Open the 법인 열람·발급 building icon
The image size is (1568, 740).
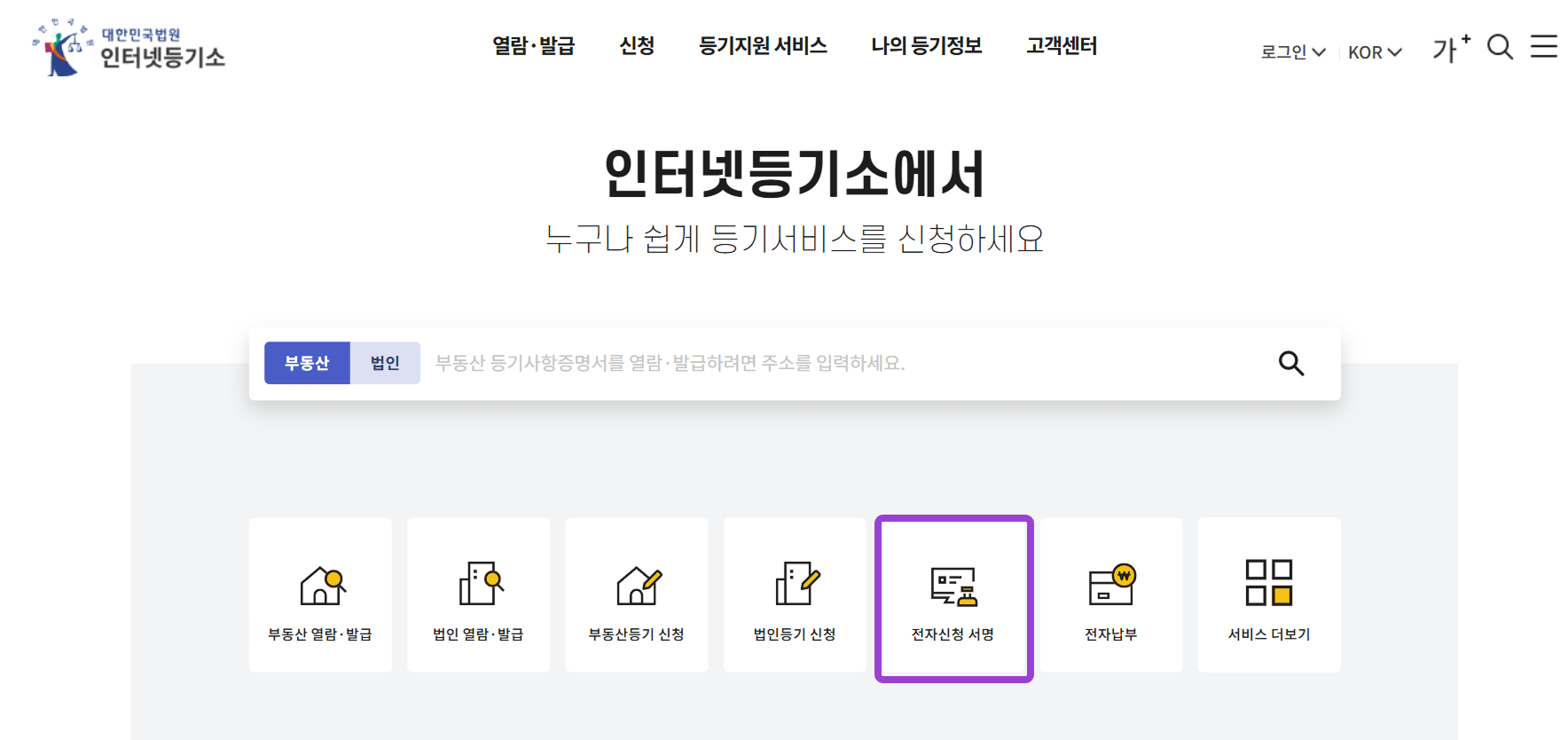click(481, 583)
